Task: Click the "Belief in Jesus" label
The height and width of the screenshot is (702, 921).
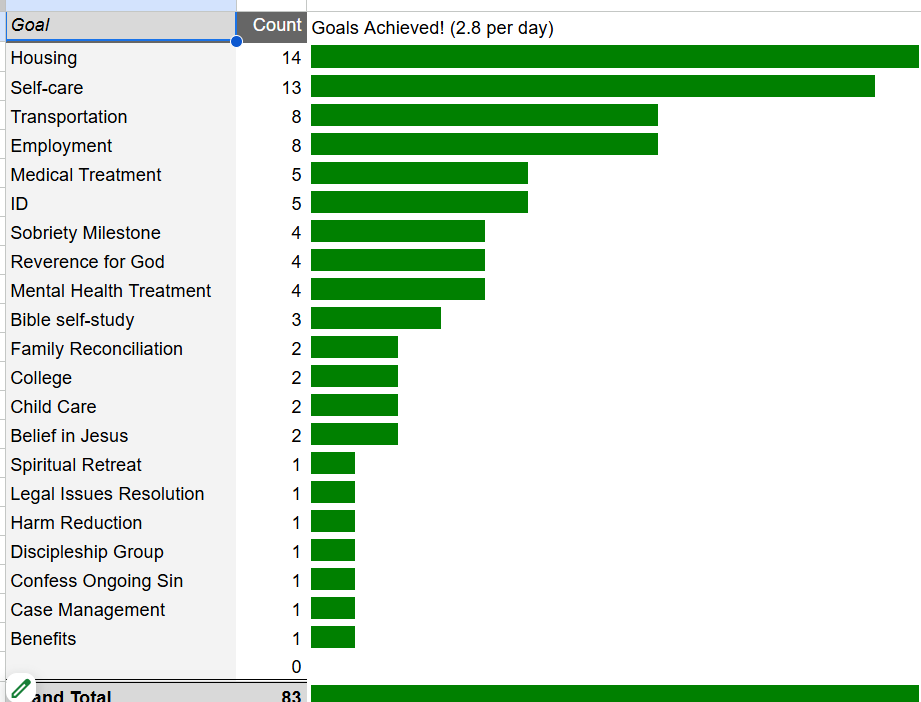Action: (x=69, y=435)
